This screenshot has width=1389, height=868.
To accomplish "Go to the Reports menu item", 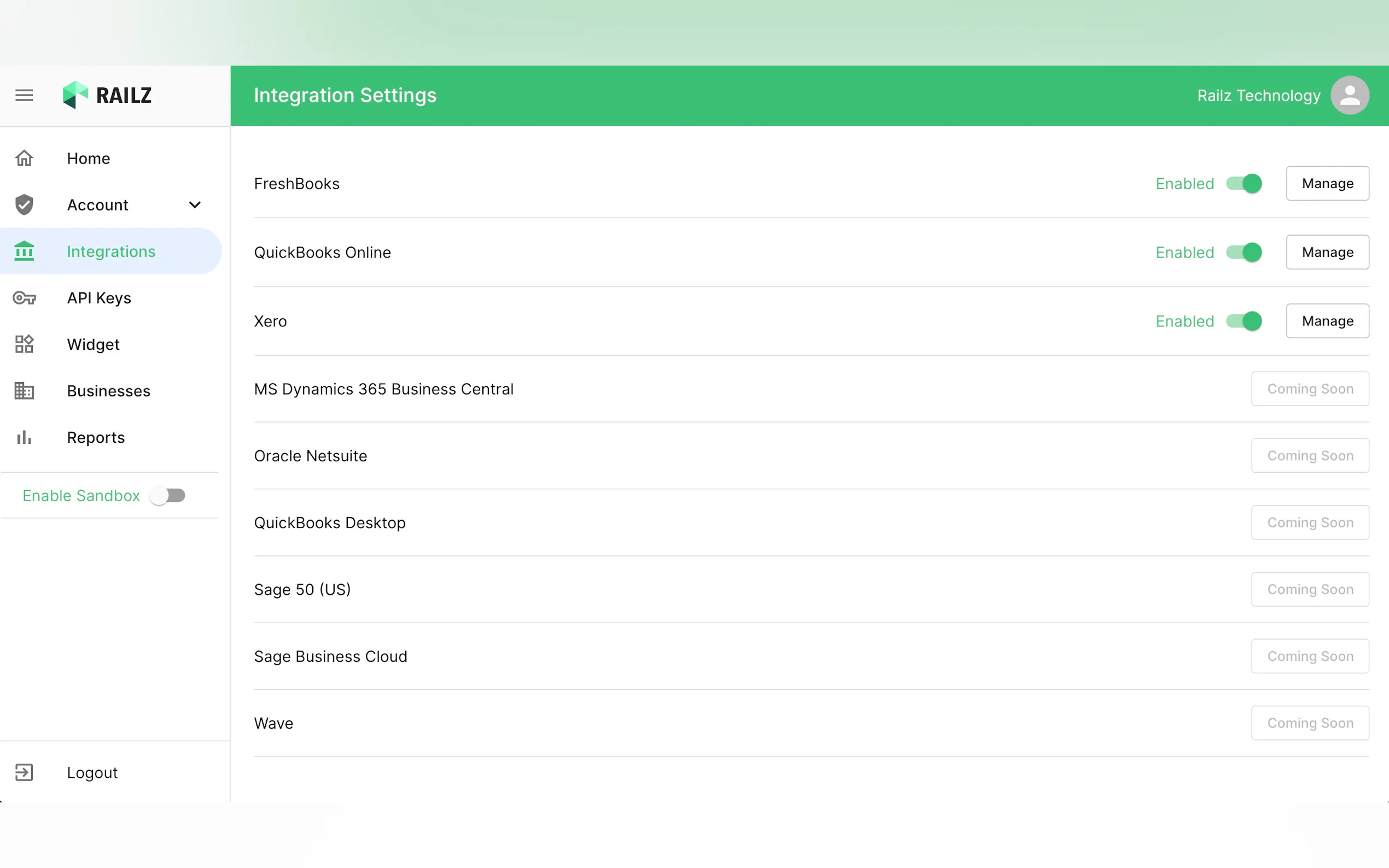I will 96,437.
